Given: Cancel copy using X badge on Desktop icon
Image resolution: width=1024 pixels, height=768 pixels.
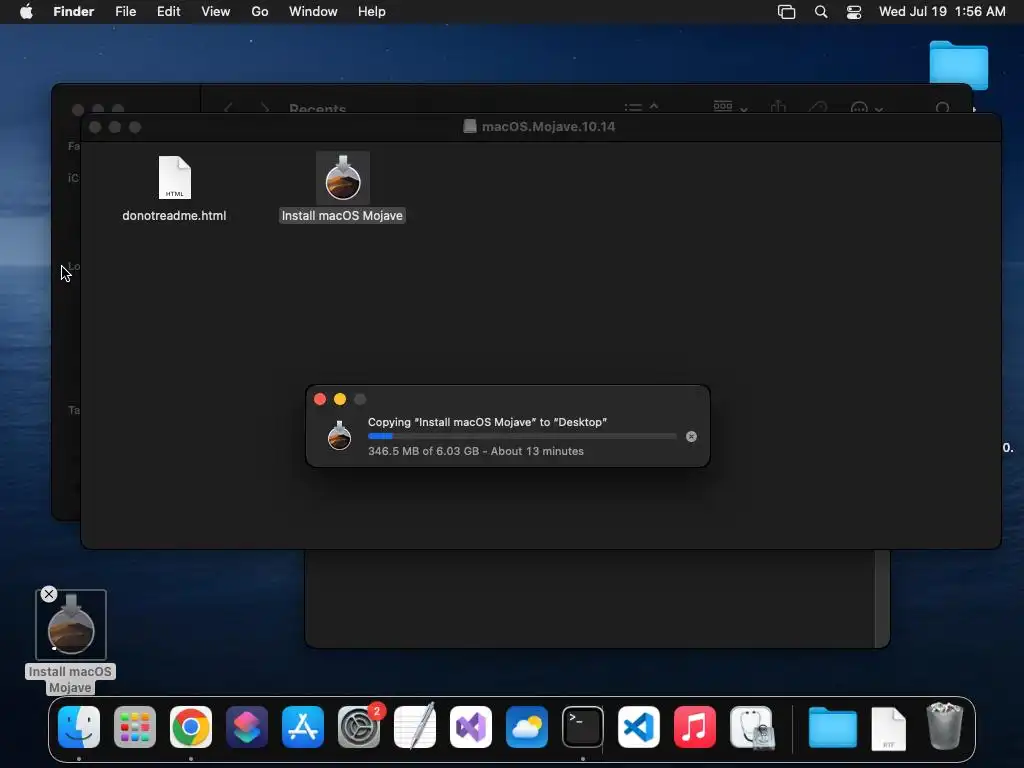Looking at the screenshot, I should click(x=49, y=594).
